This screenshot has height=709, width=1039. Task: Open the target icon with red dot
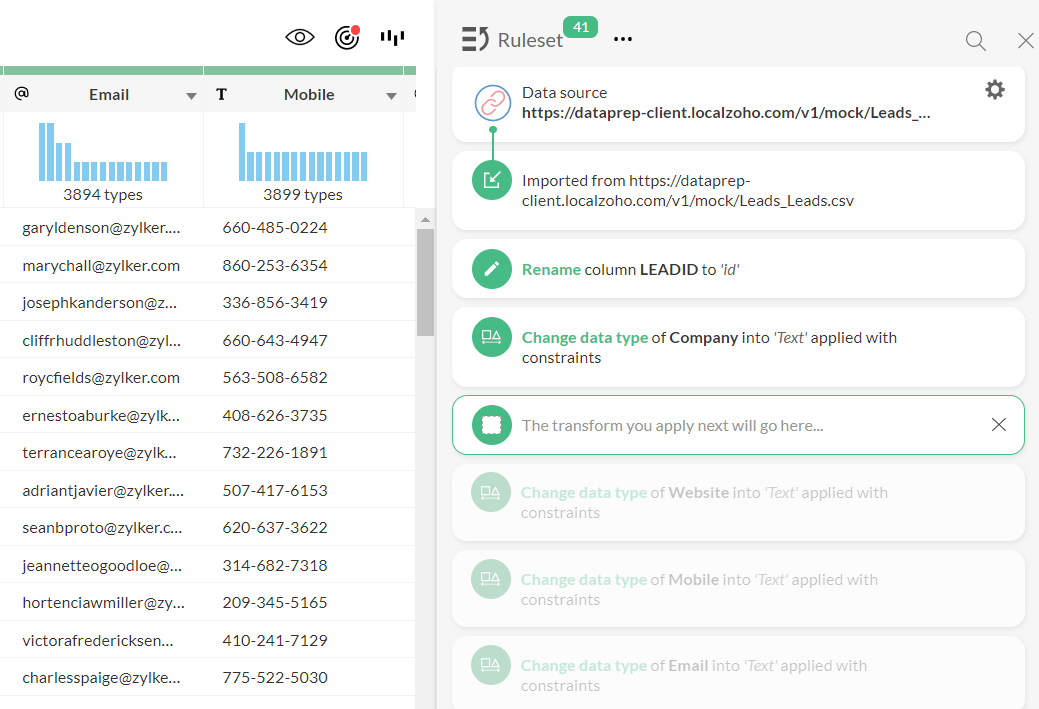pos(347,37)
